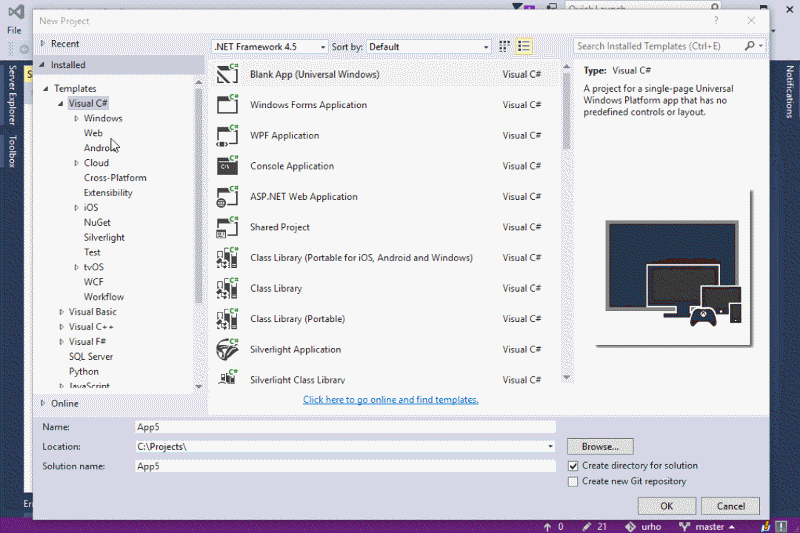Click the search magnifier icon
This screenshot has height=533, width=800.
pyautogui.click(x=749, y=46)
